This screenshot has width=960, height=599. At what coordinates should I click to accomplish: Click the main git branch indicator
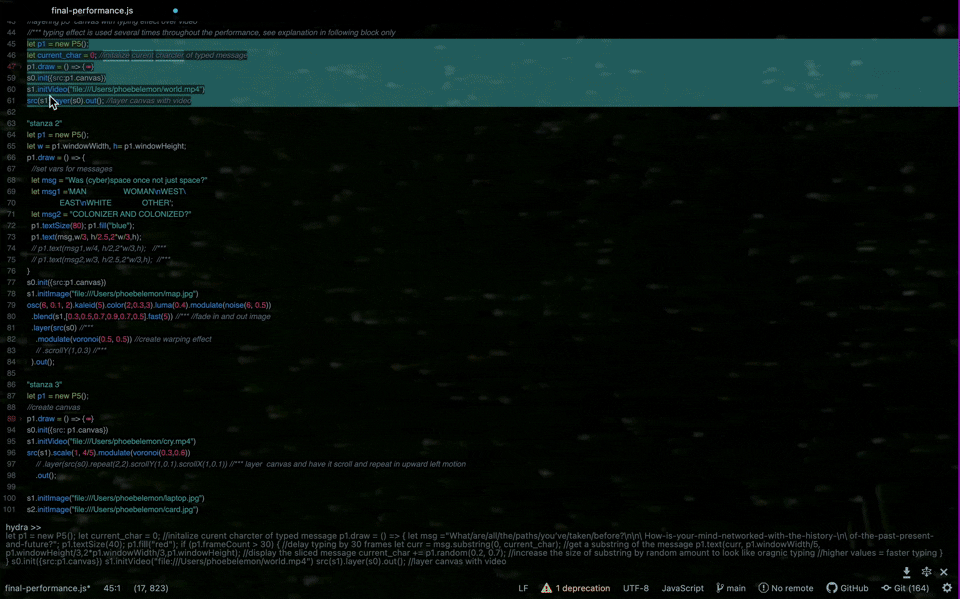coord(731,588)
